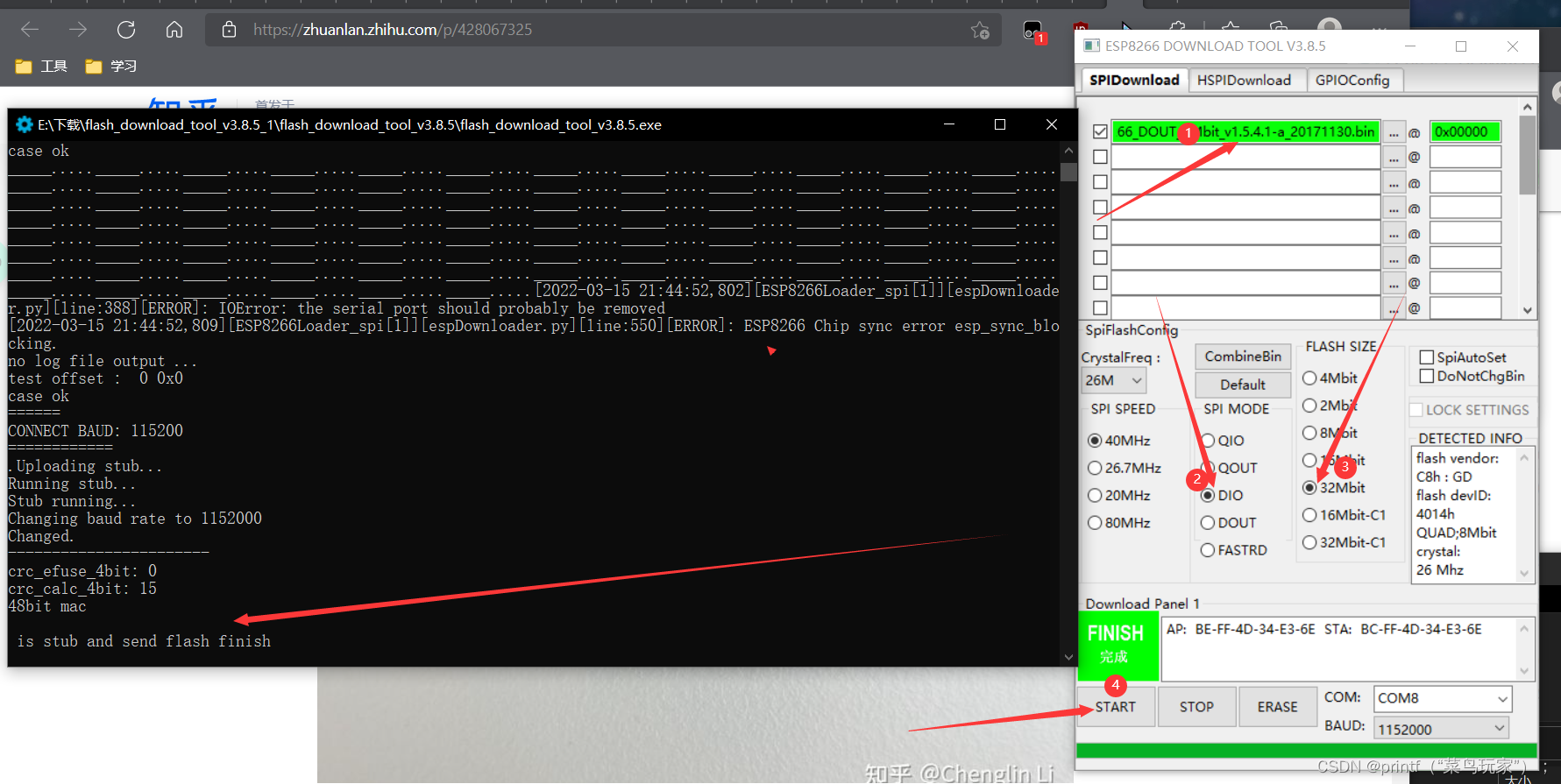Check the third bin file row checkbox
The width and height of the screenshot is (1561, 784).
[x=1100, y=182]
